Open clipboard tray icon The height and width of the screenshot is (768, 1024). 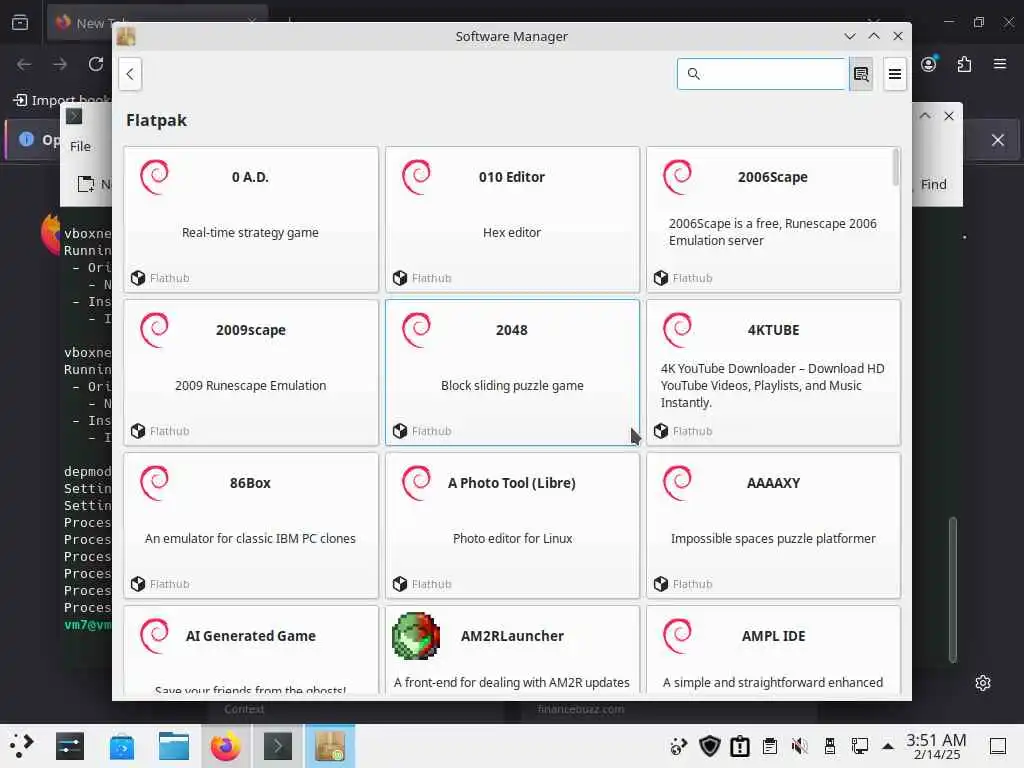pos(770,746)
